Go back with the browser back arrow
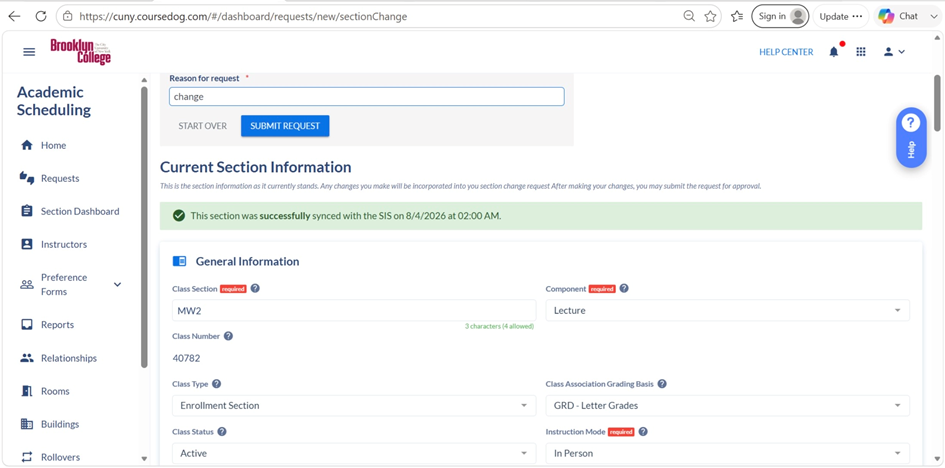The height and width of the screenshot is (468, 945). coord(14,16)
